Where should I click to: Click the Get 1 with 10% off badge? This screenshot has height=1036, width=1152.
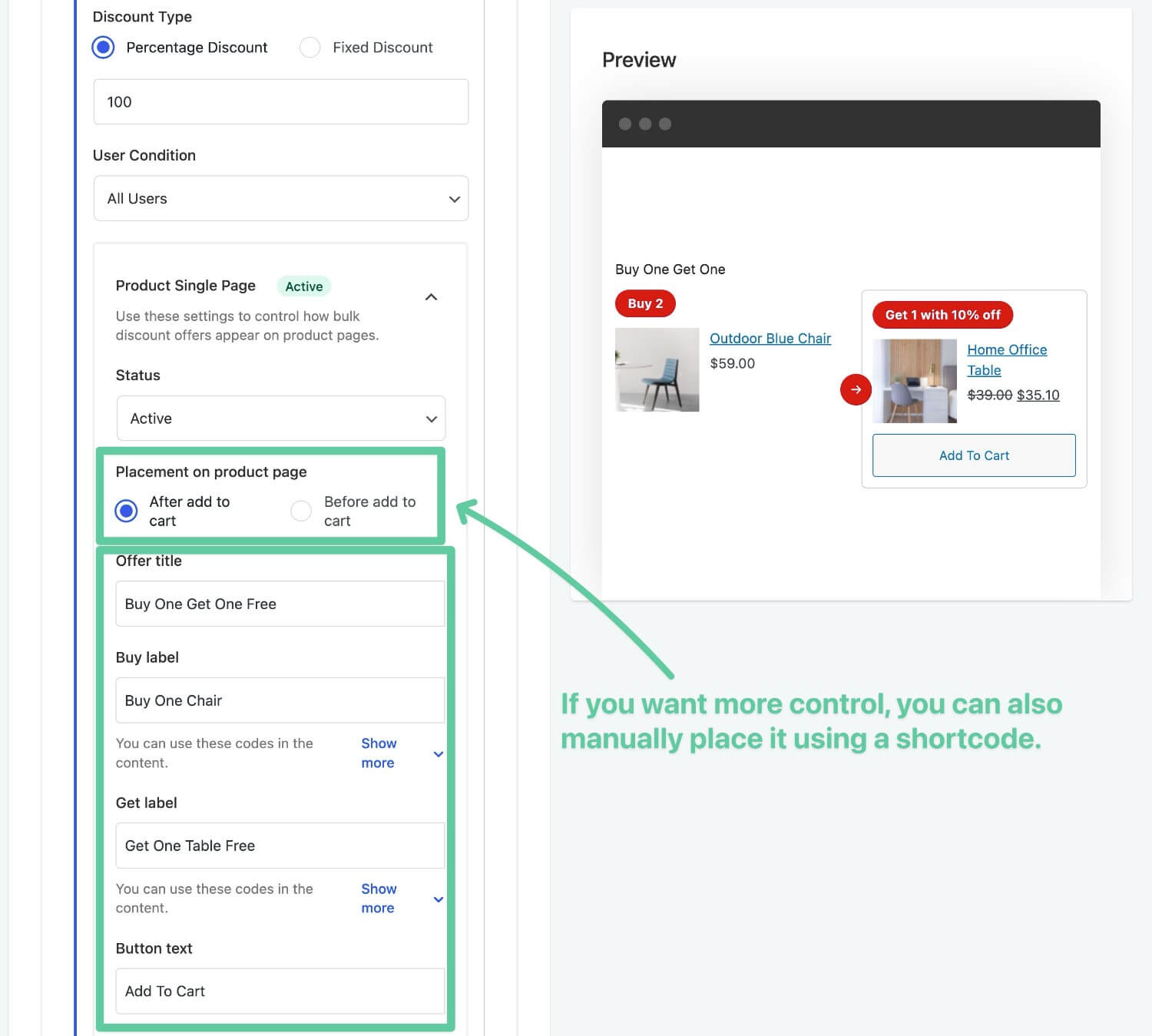[942, 315]
